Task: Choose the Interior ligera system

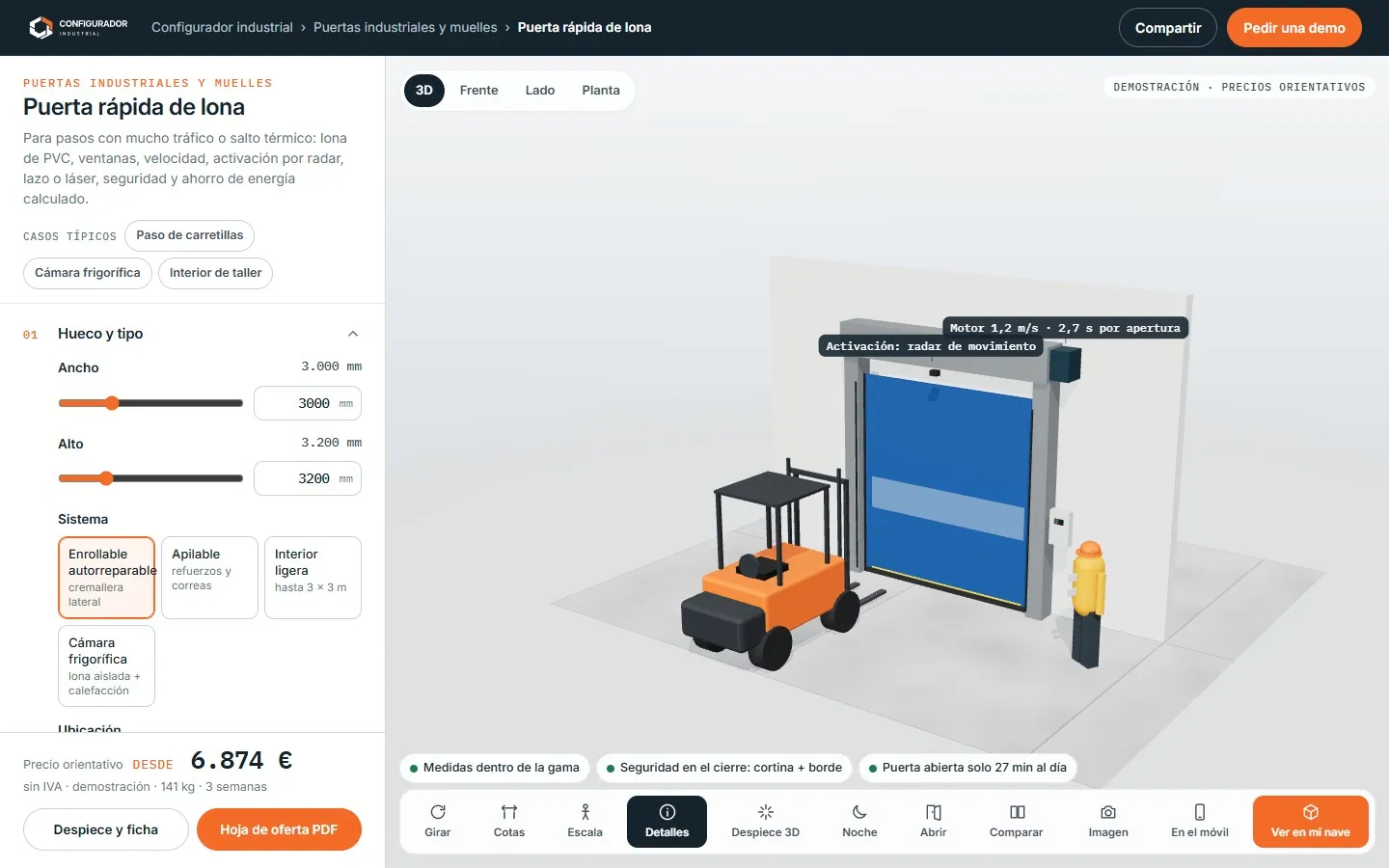Action: 313,578
